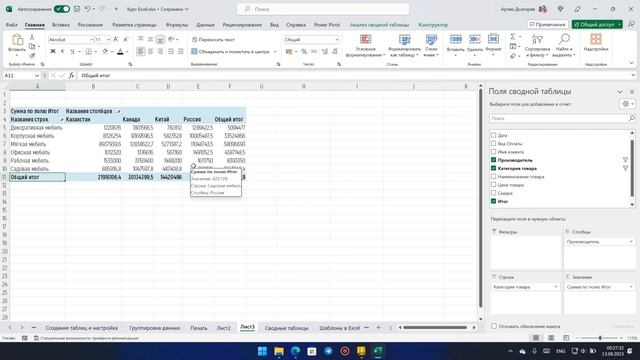This screenshot has width=640, height=360.
Task: Click the center alignment icon
Action: tap(150, 51)
